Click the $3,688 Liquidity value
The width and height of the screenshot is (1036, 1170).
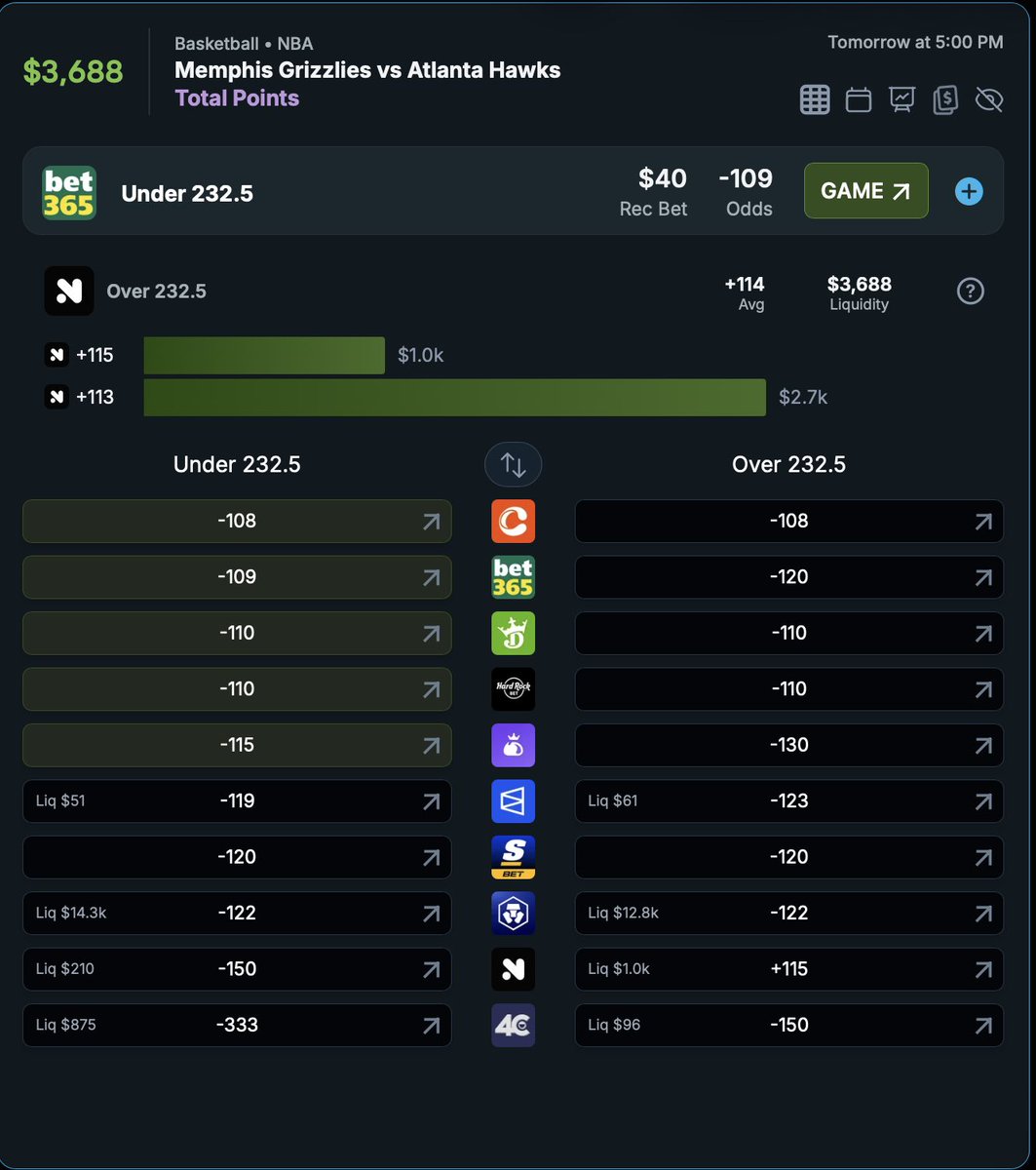click(x=860, y=284)
